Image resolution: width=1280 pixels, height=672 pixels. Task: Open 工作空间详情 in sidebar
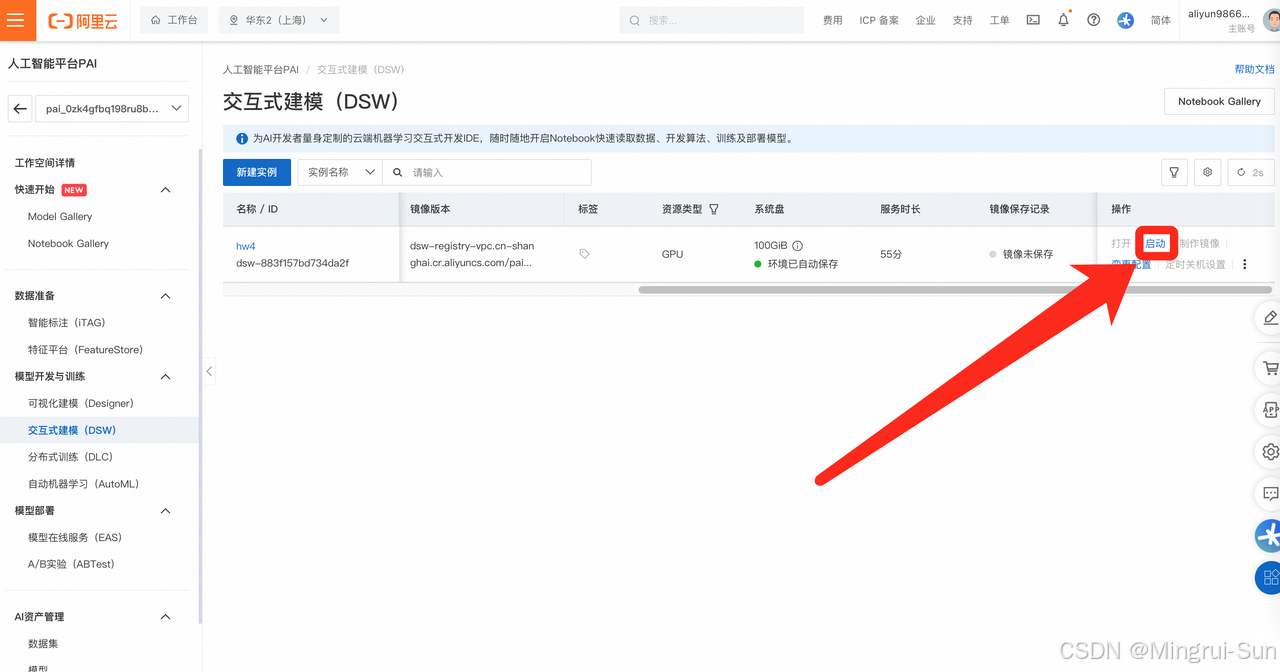tap(44, 163)
